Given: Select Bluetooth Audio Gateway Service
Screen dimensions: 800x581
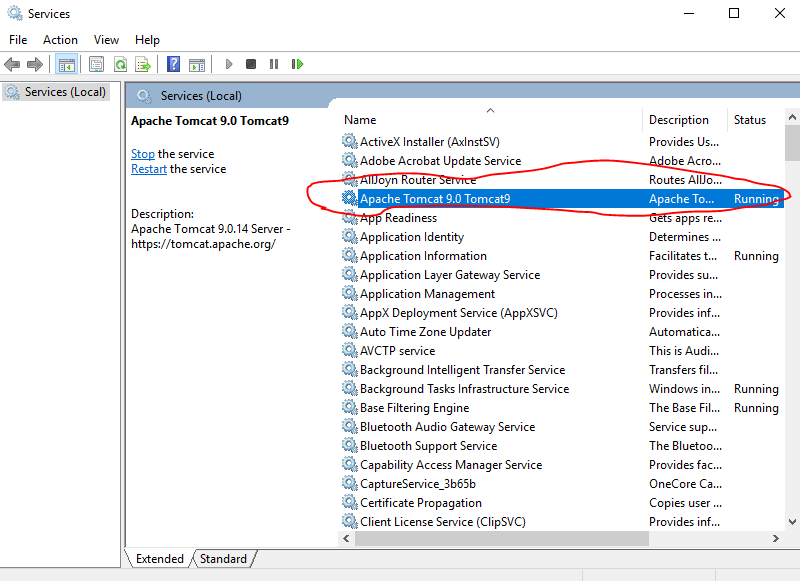Looking at the screenshot, I should coord(561,426).
